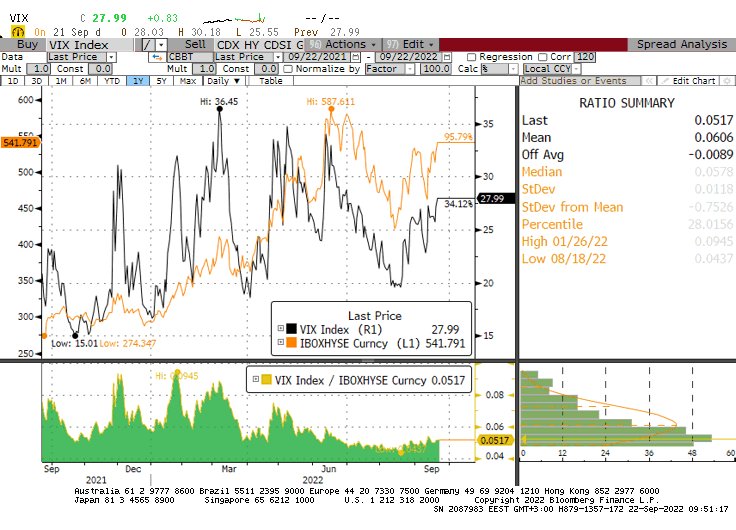Screen dimensions: 736x530
Task: Click the Buy side Mult 1.0 field
Action: (x=38, y=69)
